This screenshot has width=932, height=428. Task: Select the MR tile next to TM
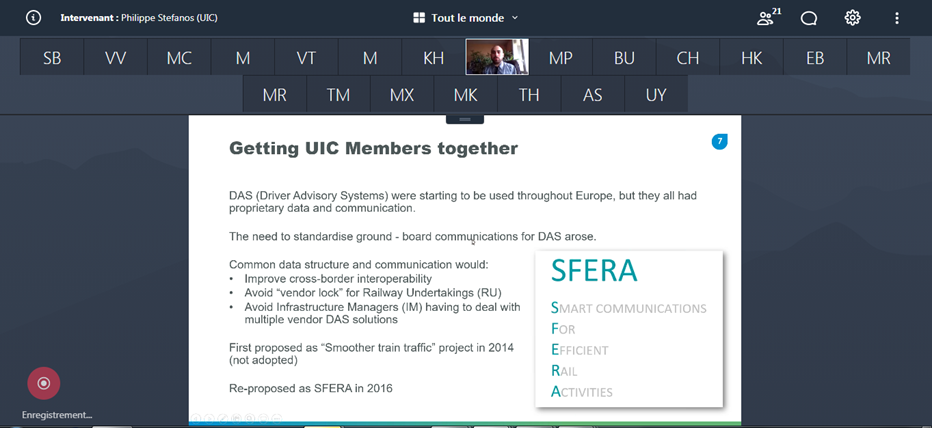coord(275,94)
